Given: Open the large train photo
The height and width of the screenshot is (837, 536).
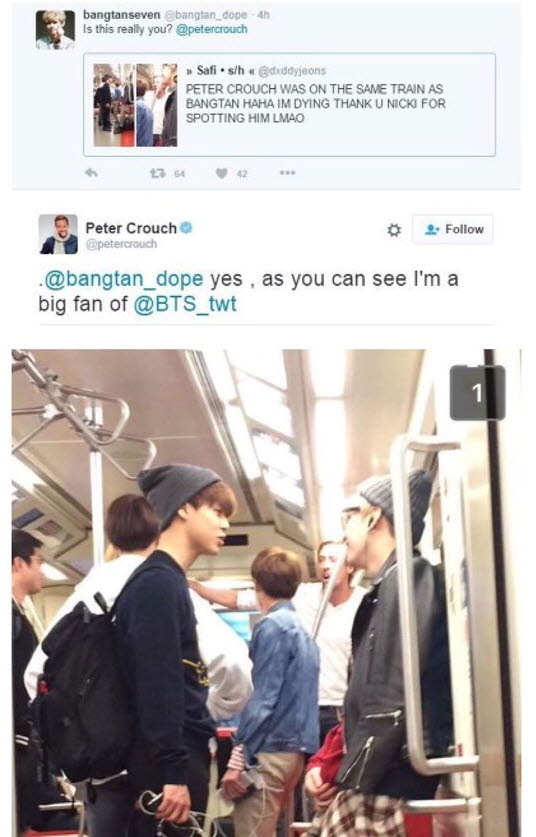Looking at the screenshot, I should 266,593.
